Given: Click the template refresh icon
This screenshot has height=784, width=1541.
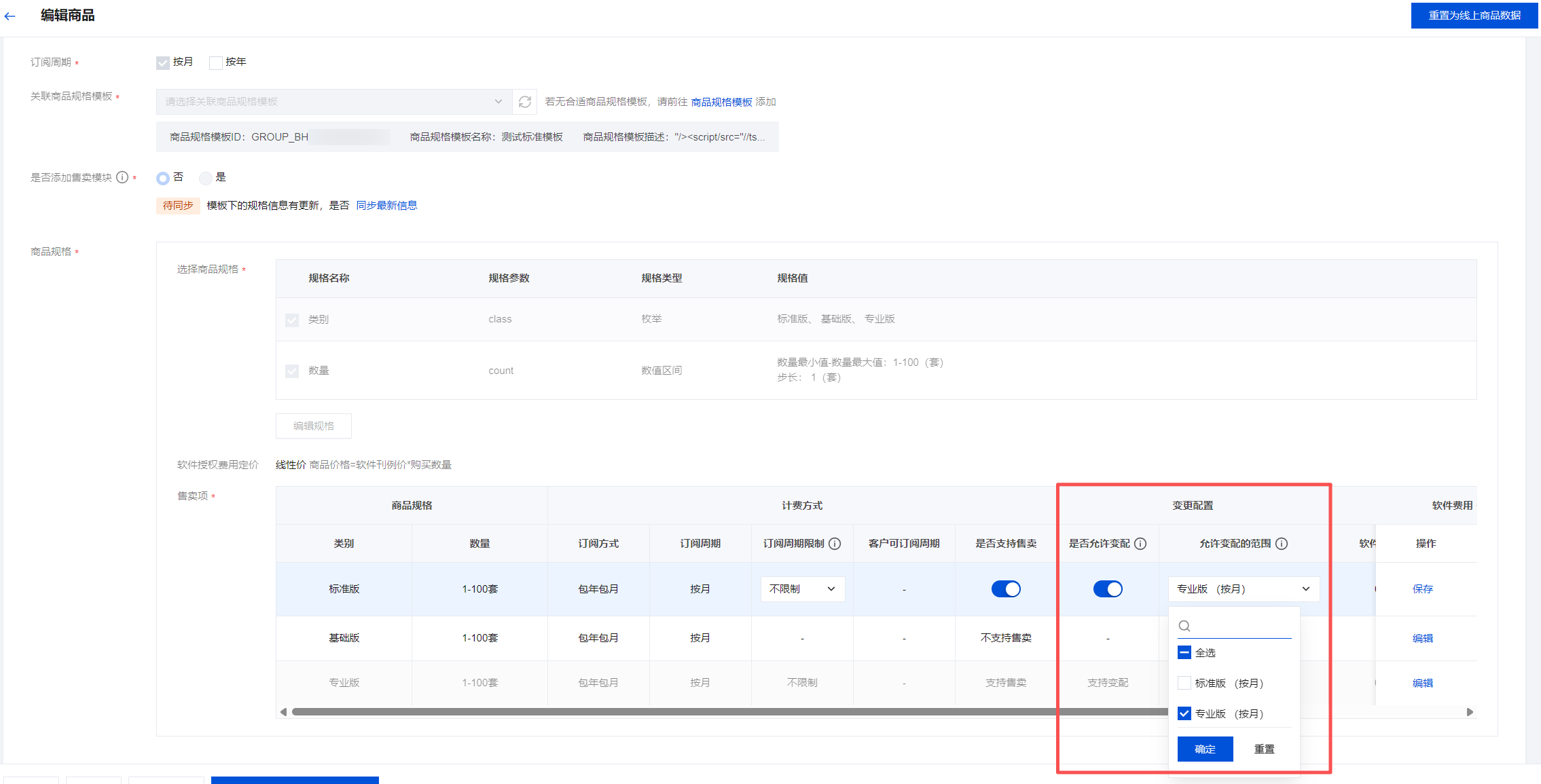Looking at the screenshot, I should point(524,102).
